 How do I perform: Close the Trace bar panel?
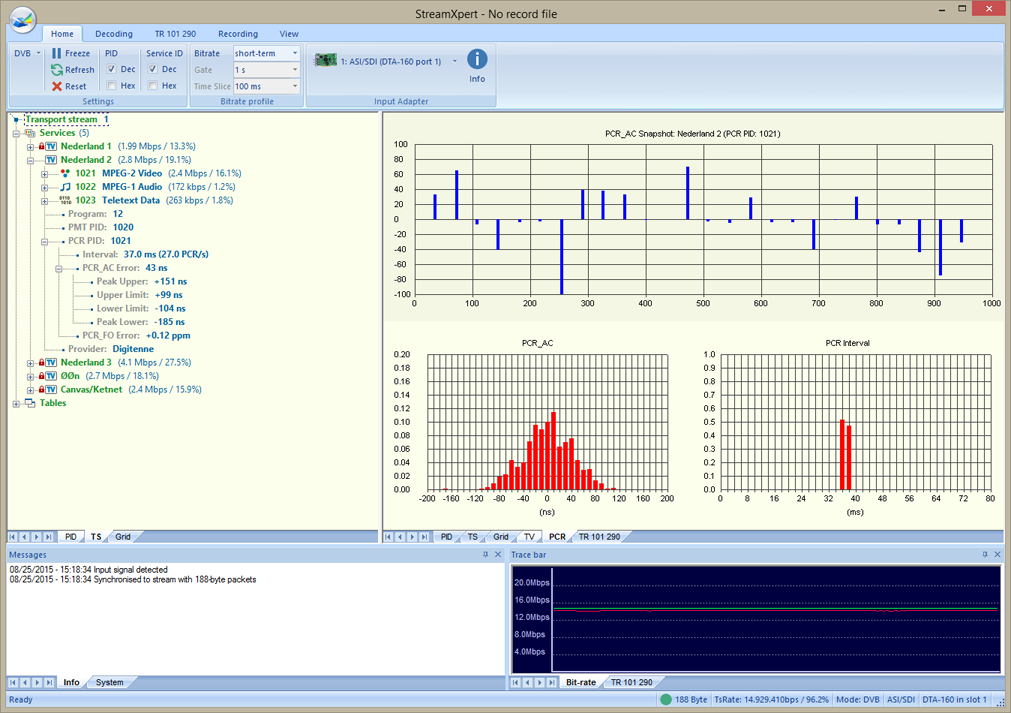click(x=997, y=554)
